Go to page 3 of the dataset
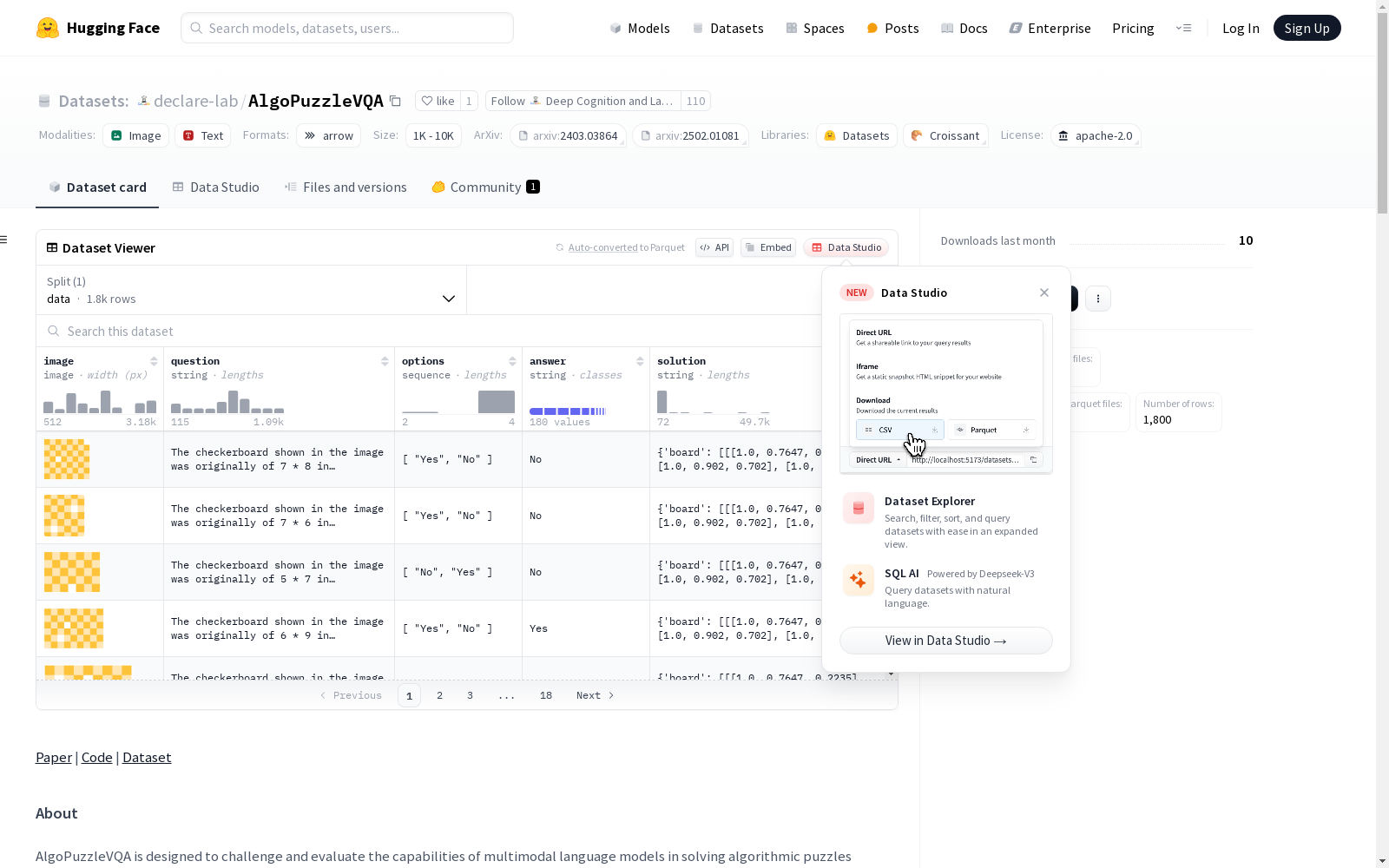 (471, 695)
